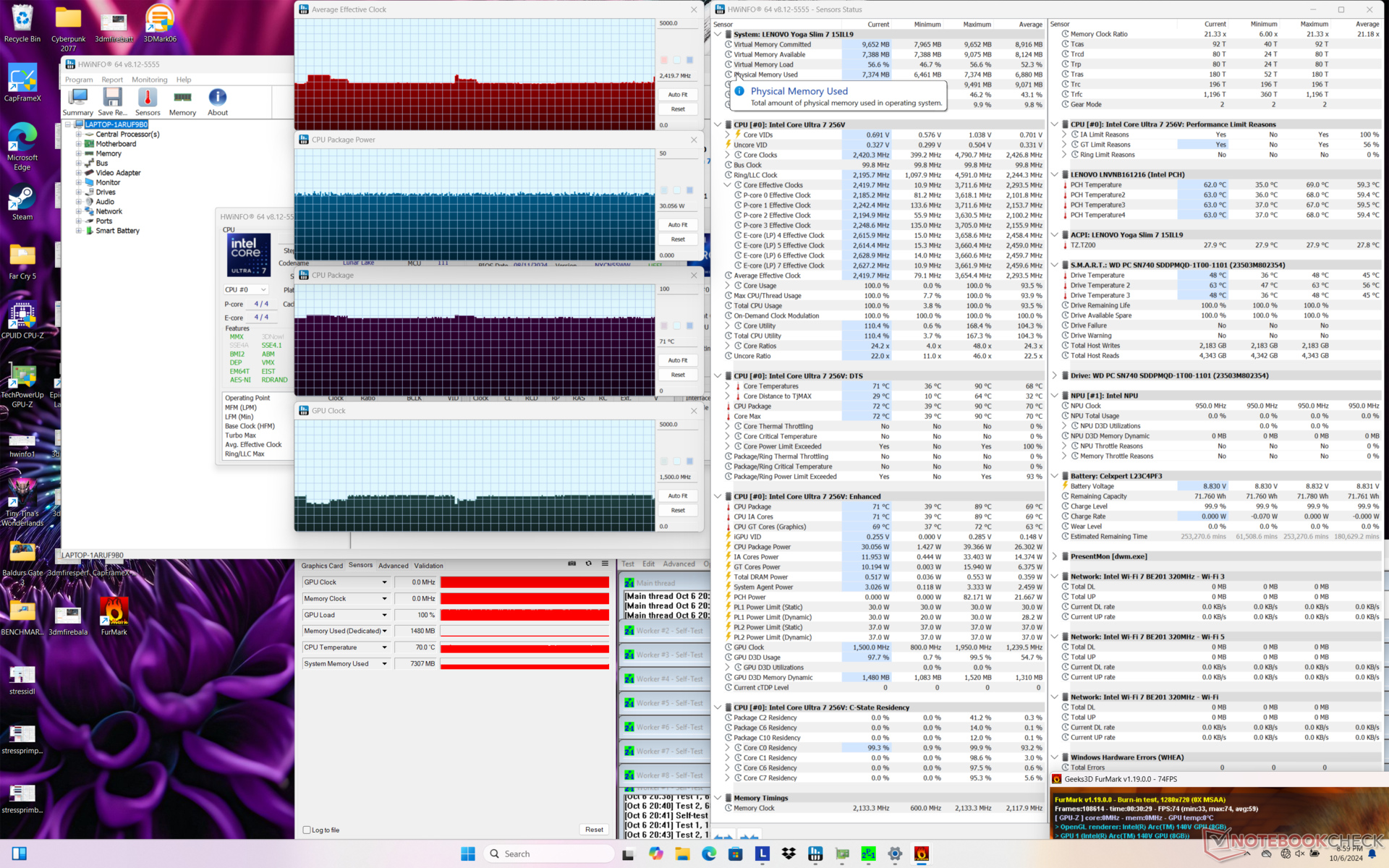Screen dimensions: 1389x868
Task: Open the Steam desktop shortcut
Action: click(22, 203)
